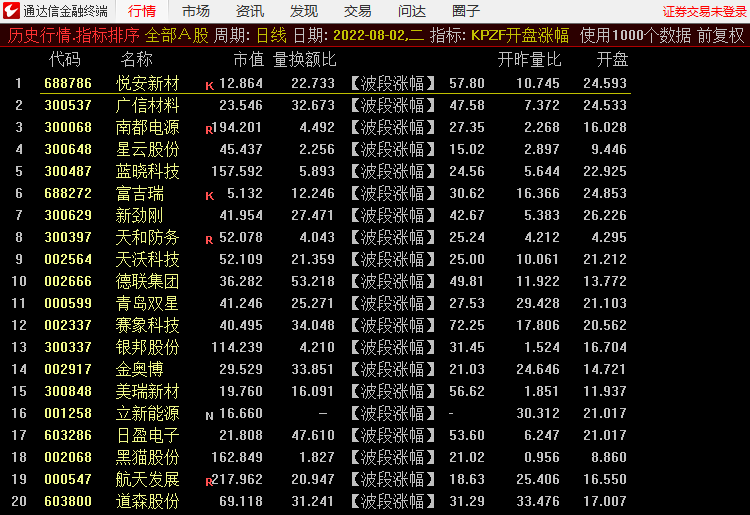Select stock 立新能源

pos(147,413)
